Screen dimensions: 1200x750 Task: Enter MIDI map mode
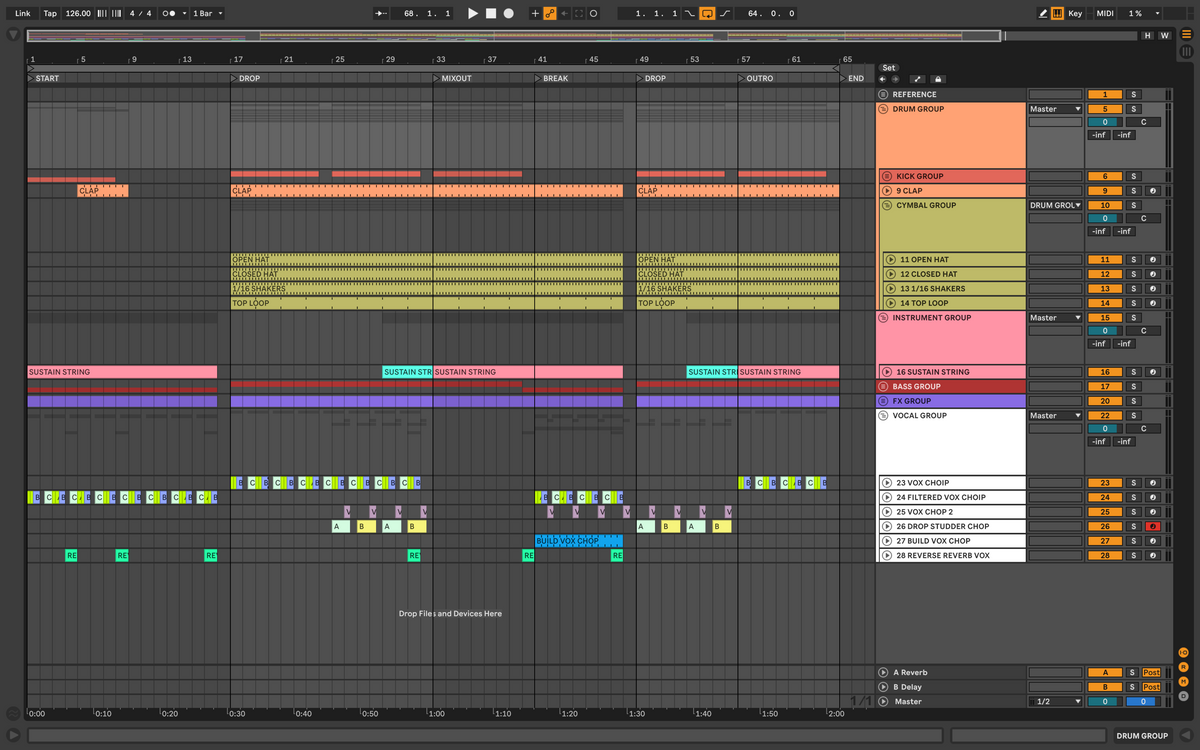(x=1104, y=14)
